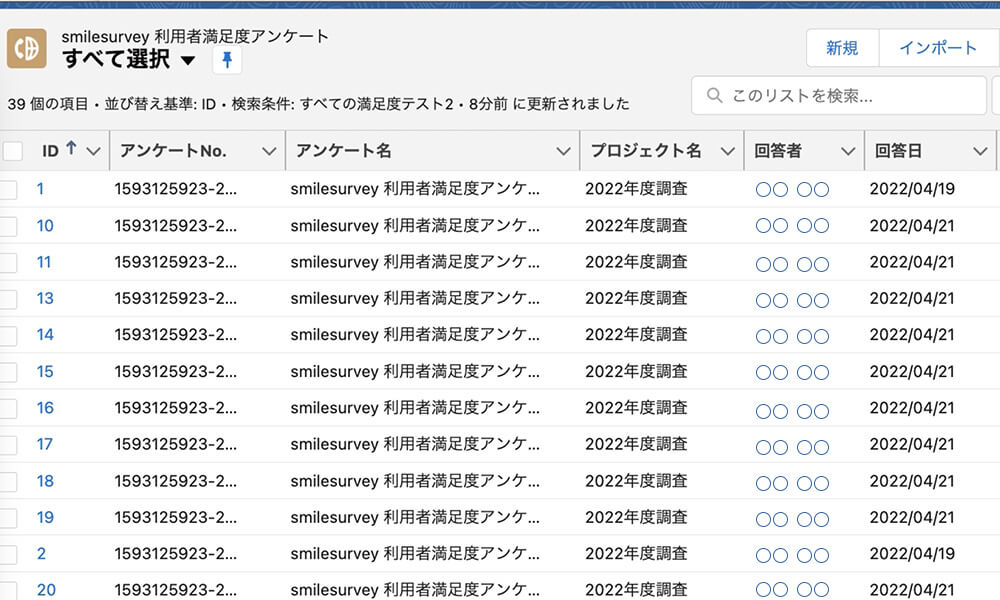Select checkbox for record ID 14
This screenshot has width=1000, height=600.
(8, 335)
